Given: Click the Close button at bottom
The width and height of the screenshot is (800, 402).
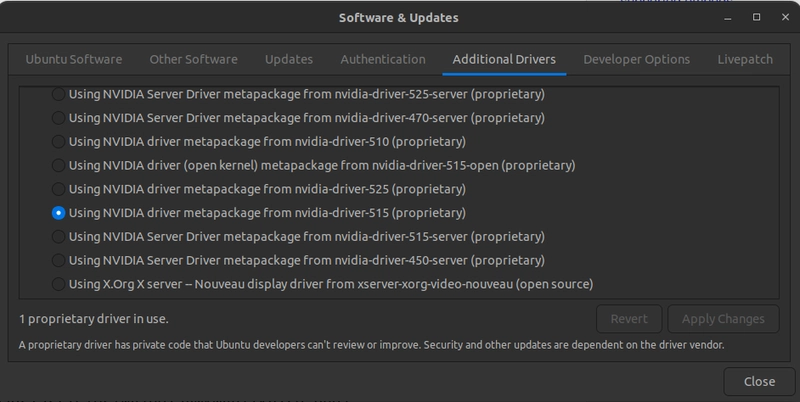Looking at the screenshot, I should 759,382.
